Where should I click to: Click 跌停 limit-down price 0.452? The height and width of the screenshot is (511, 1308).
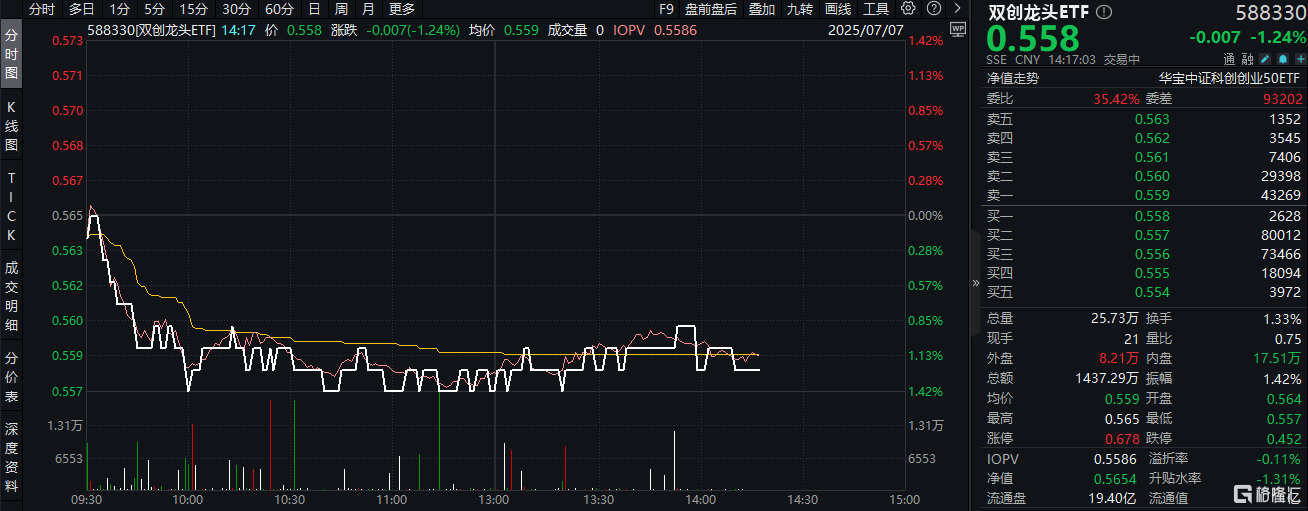[1284, 438]
